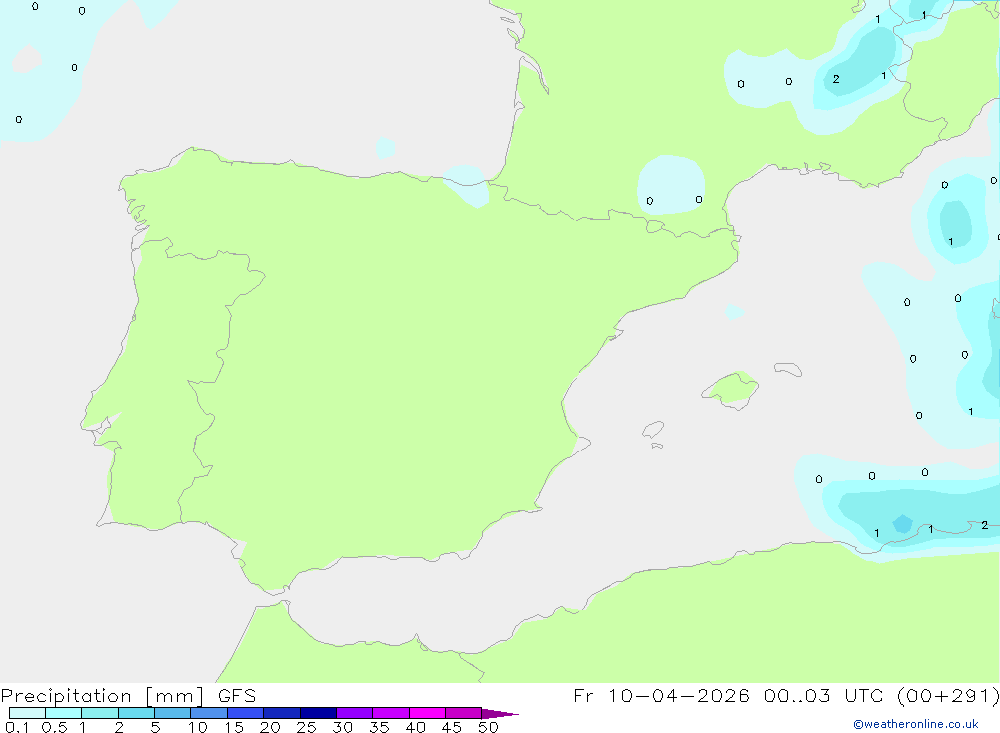Viewport: 1000px width, 733px height.
Task: Click the "(00+291)" forecast offset
Action: point(948,695)
